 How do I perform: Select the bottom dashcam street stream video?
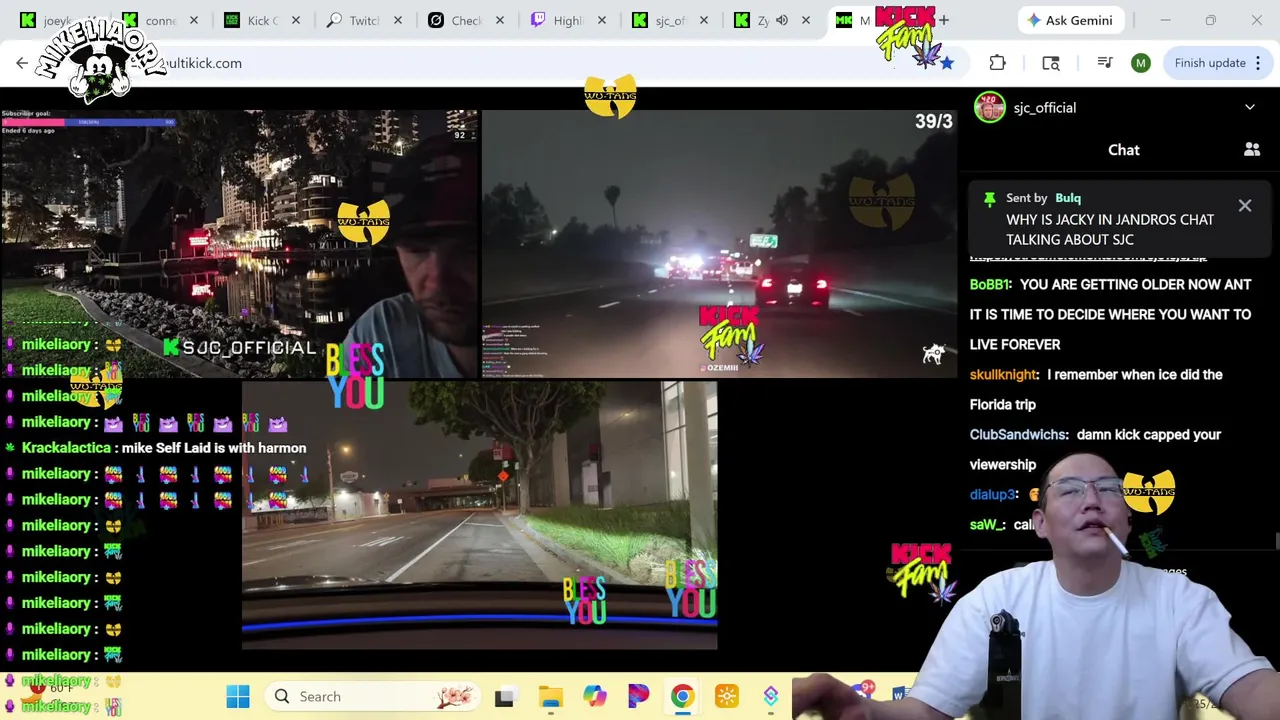(479, 515)
